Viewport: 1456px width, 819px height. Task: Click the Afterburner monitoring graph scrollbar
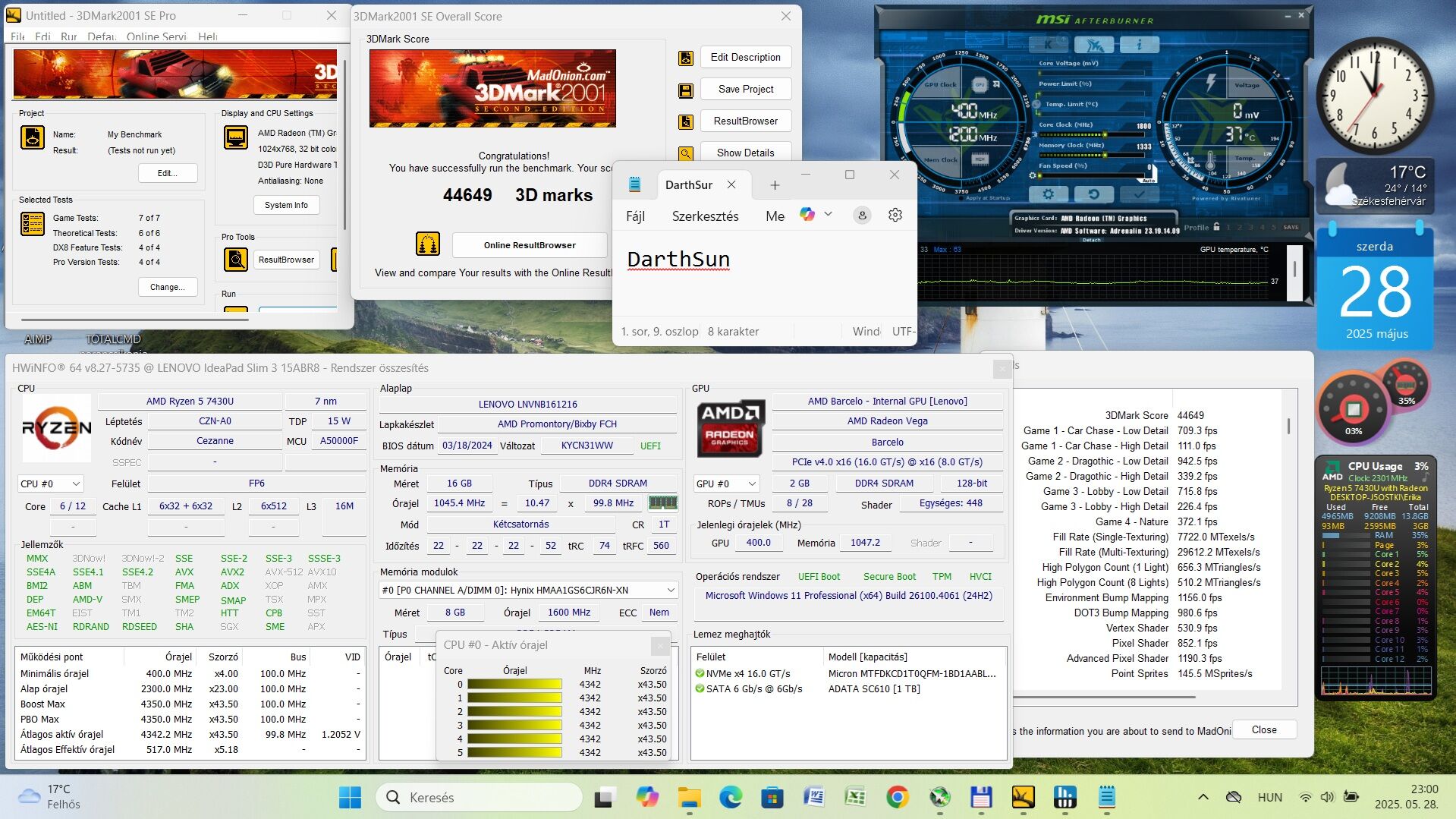coord(1294,269)
